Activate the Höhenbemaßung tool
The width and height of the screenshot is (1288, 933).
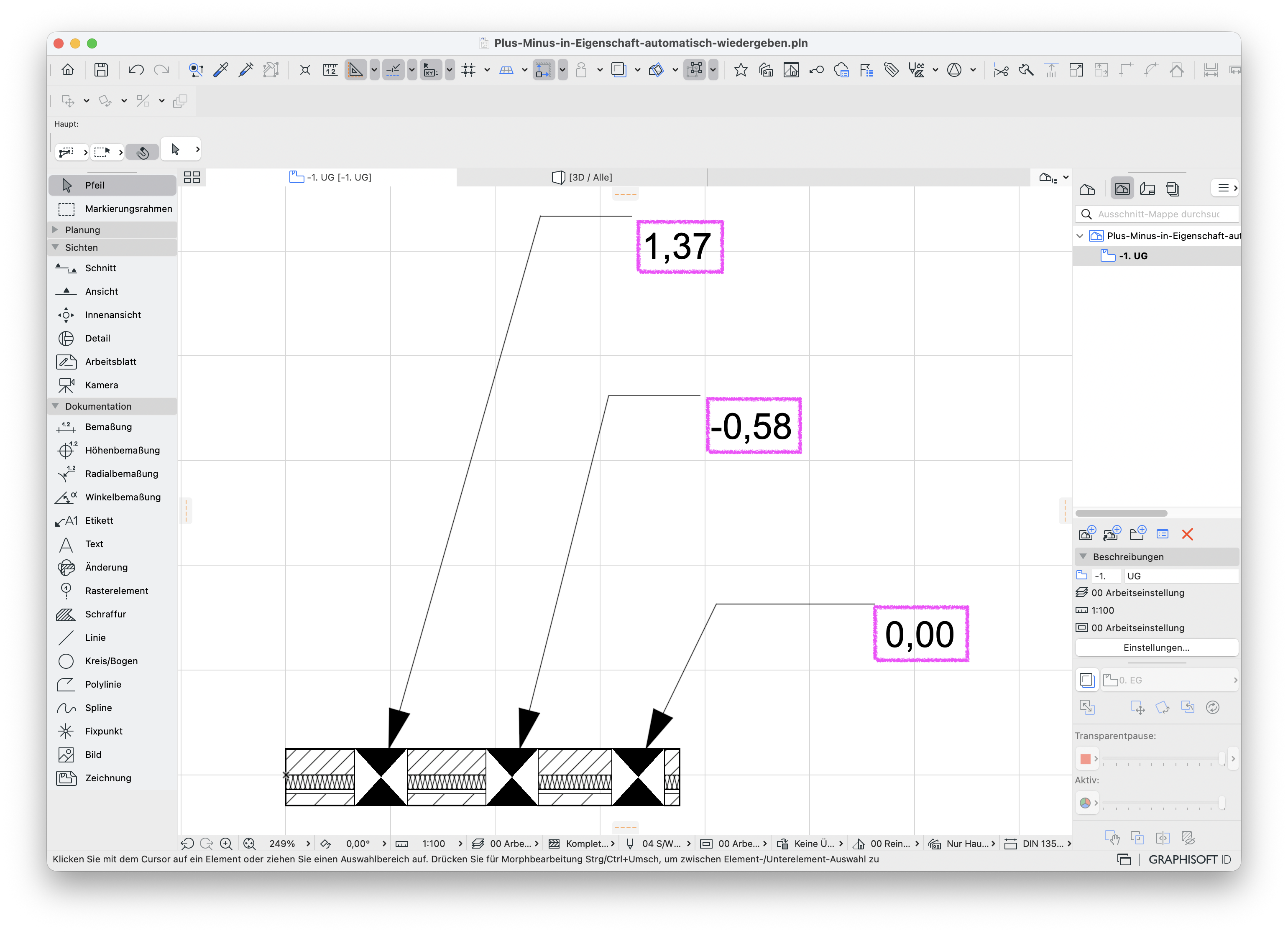112,450
